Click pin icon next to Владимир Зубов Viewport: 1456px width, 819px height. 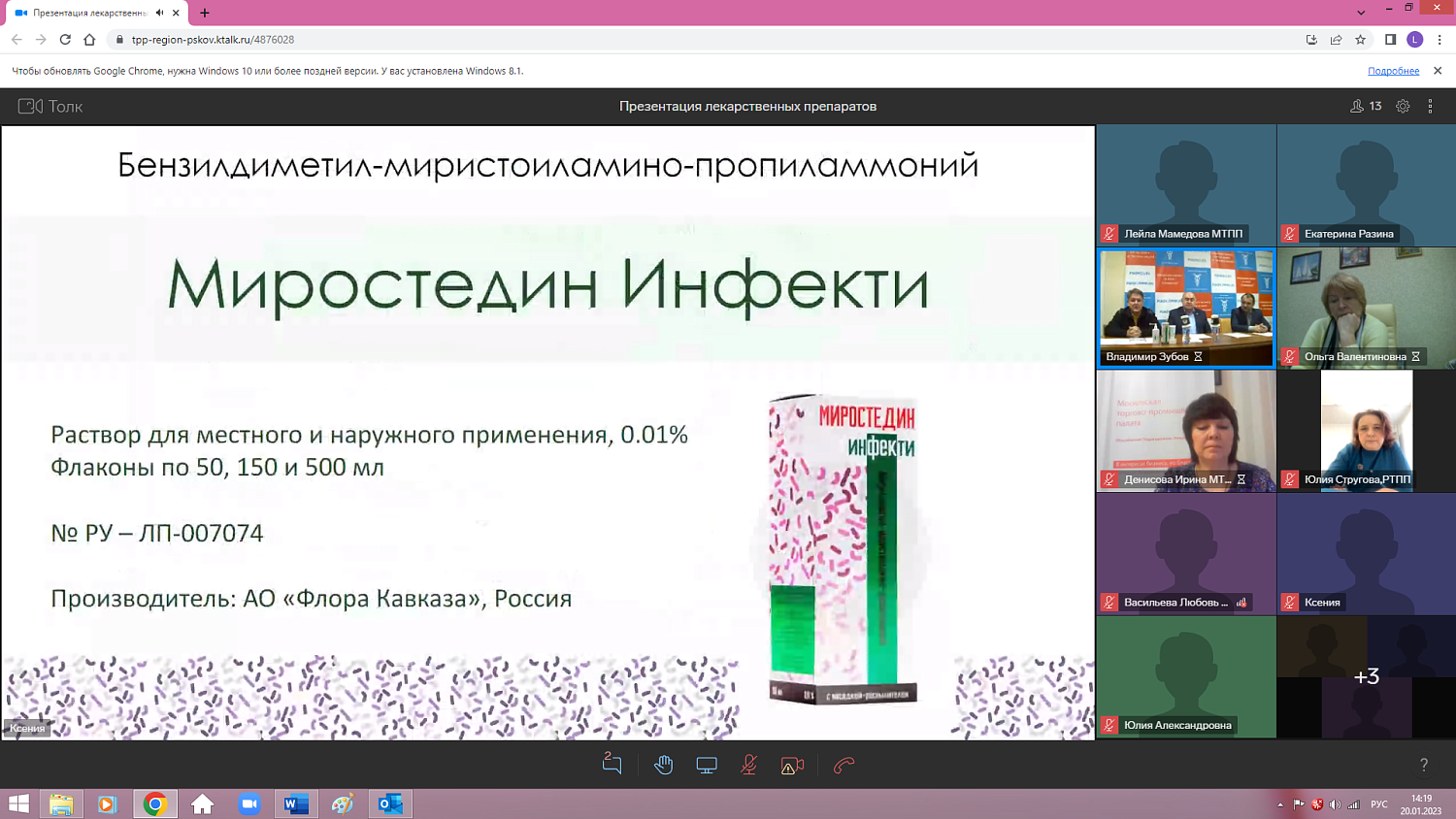coord(1199,357)
